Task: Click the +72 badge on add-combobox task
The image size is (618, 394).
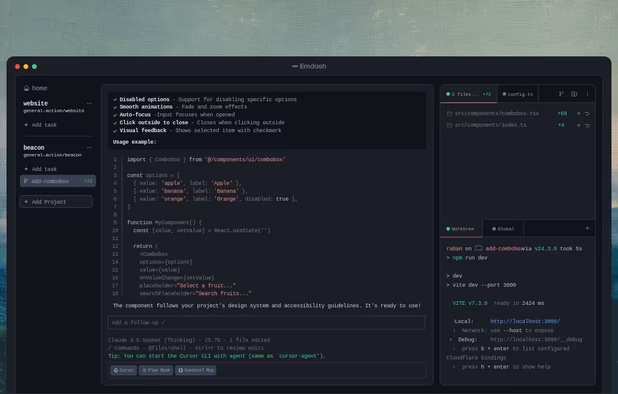Action: (88, 181)
